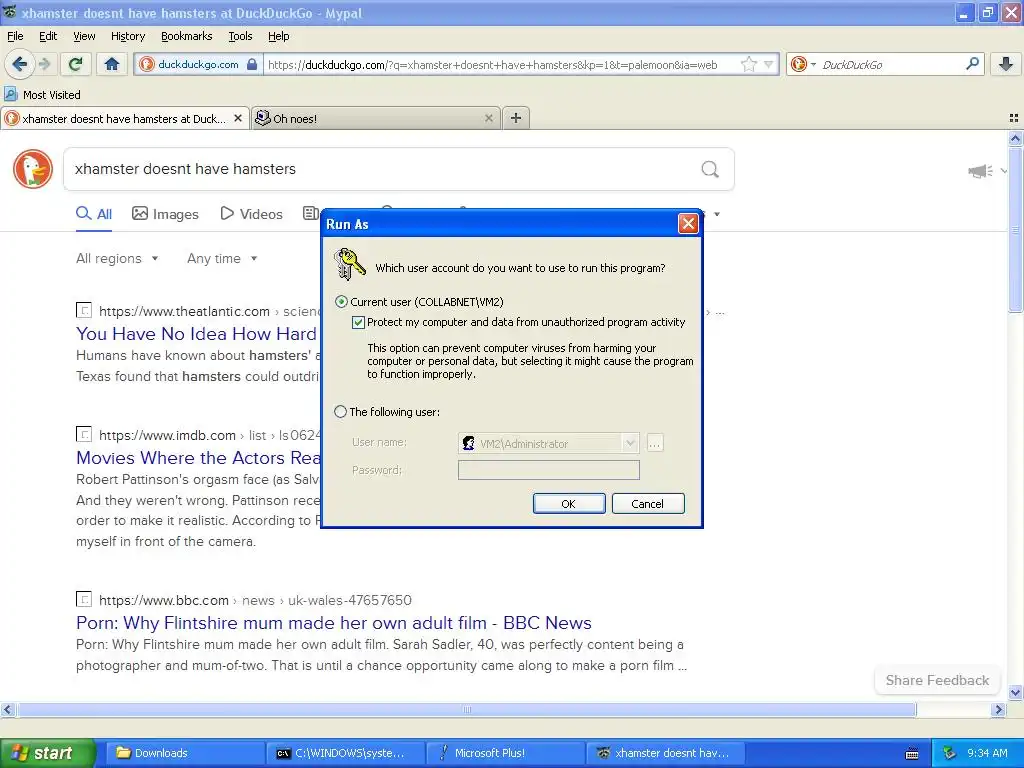This screenshot has height=768, width=1024.
Task: Click the magnifier icon in browser search box
Action: [972, 64]
